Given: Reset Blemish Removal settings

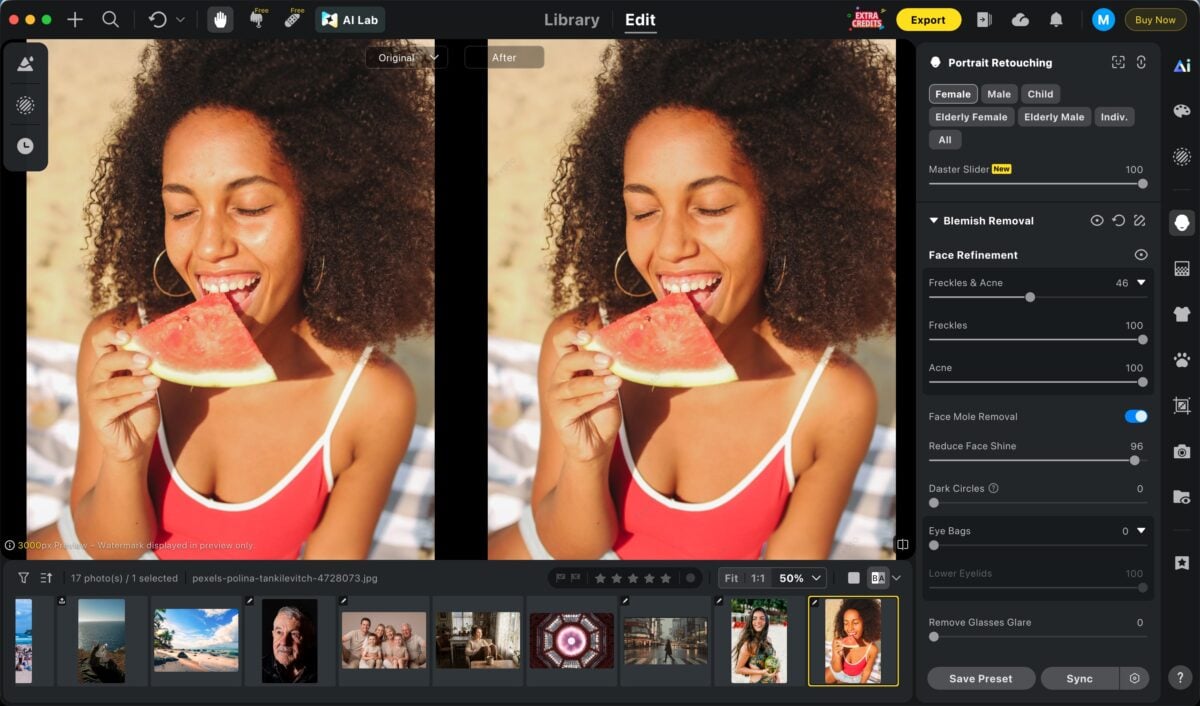Looking at the screenshot, I should pos(1118,220).
